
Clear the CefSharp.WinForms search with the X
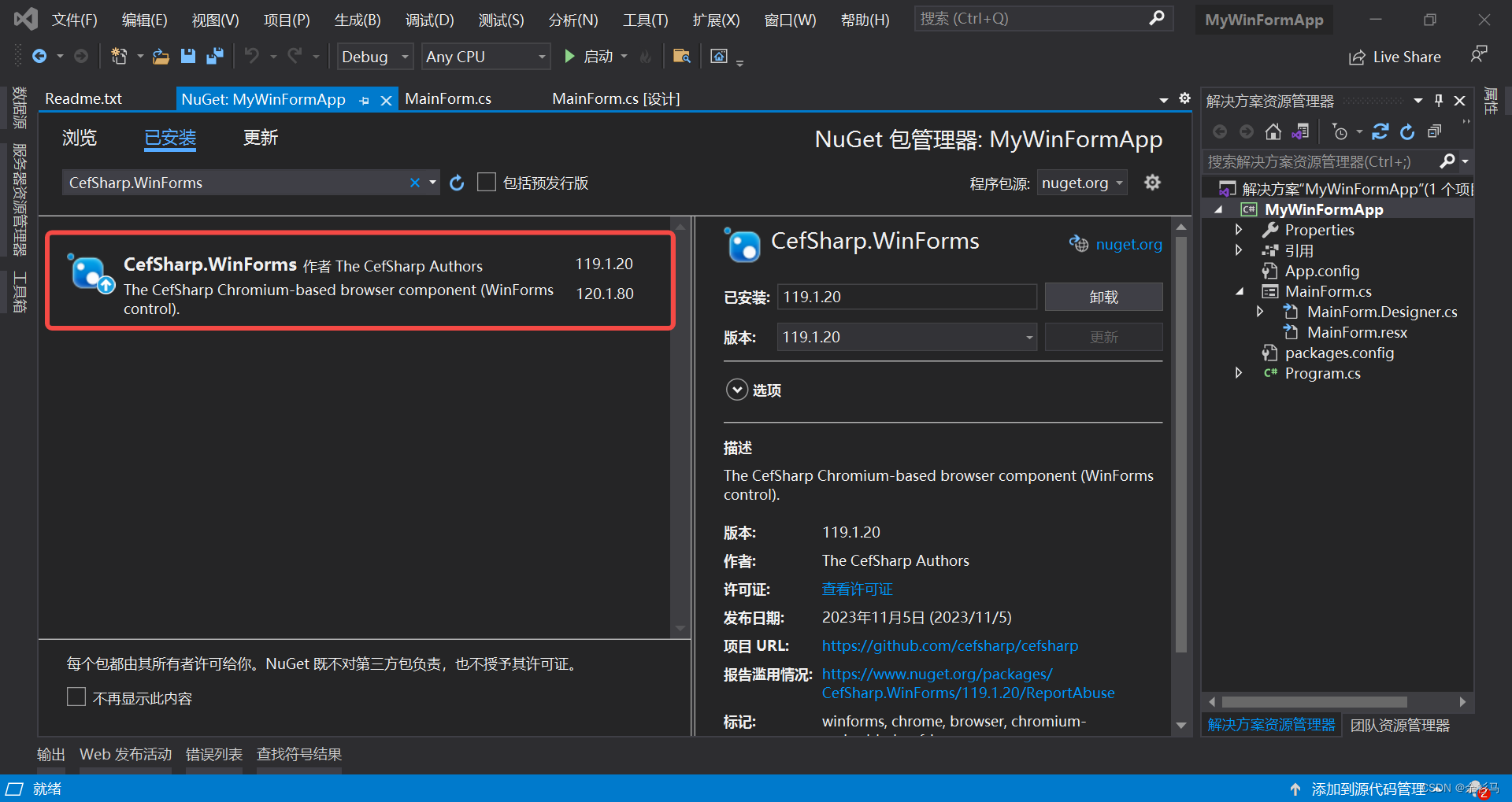414,182
